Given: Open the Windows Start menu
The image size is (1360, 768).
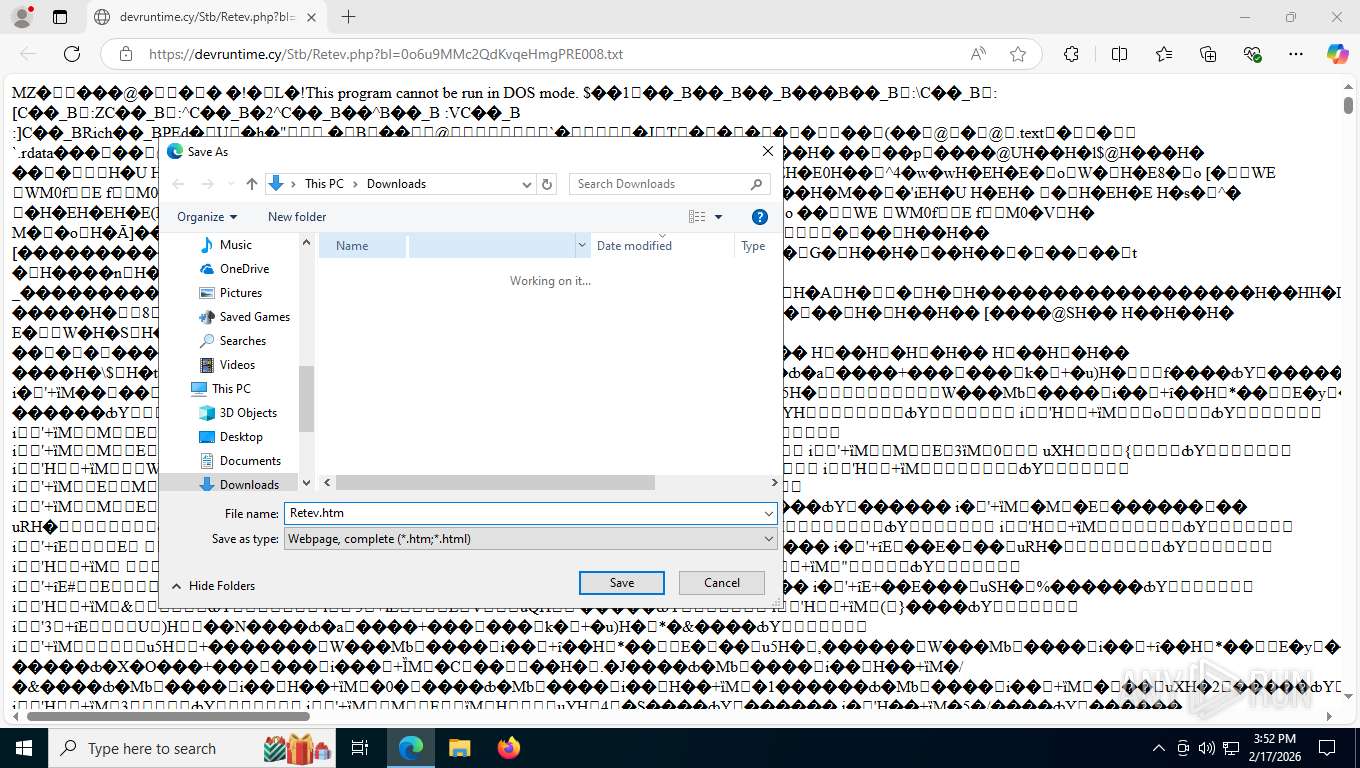Looking at the screenshot, I should 23,748.
